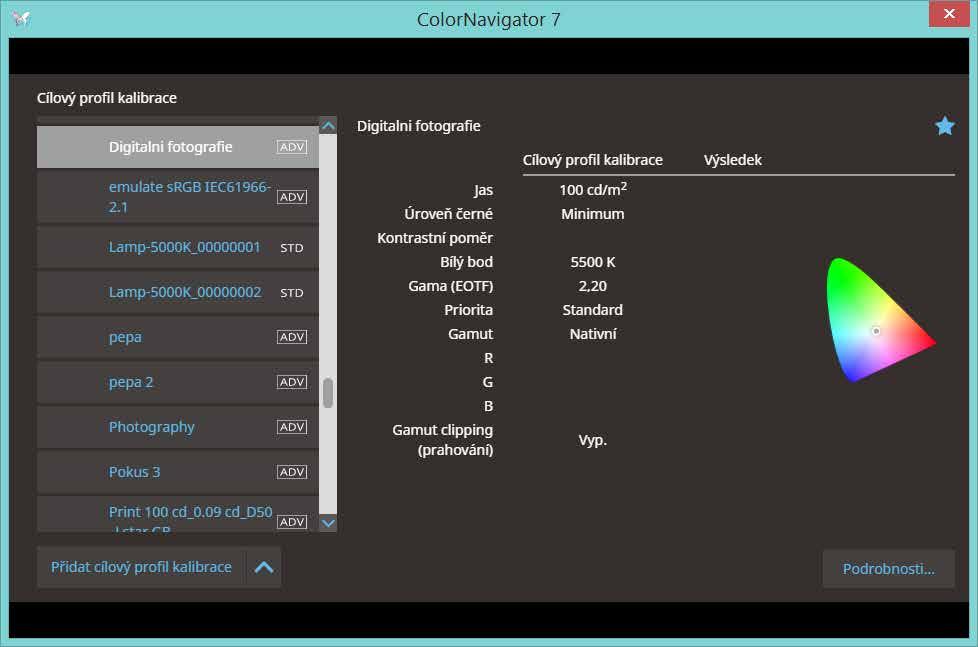Click the 5500 K white point value
This screenshot has width=978, height=647.
point(593,262)
